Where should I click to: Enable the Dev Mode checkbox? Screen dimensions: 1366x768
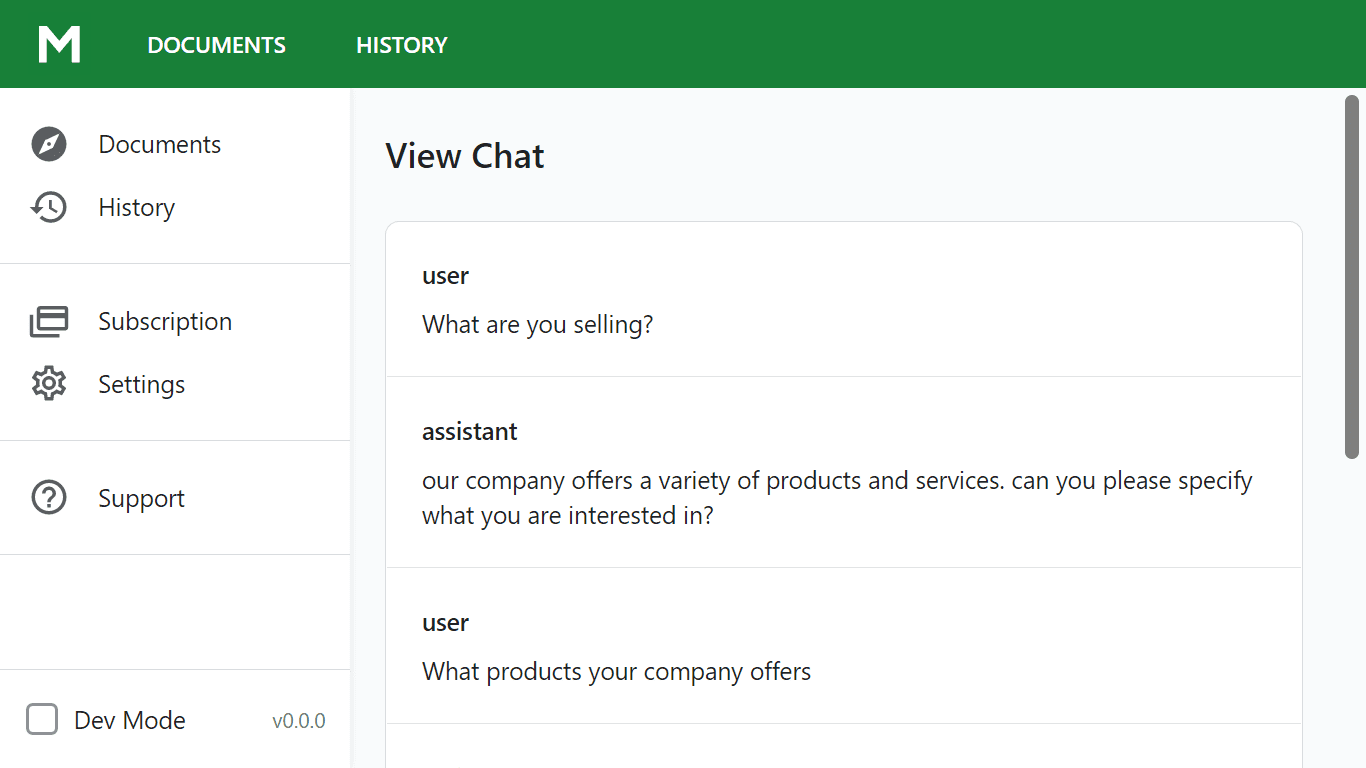tap(42, 719)
